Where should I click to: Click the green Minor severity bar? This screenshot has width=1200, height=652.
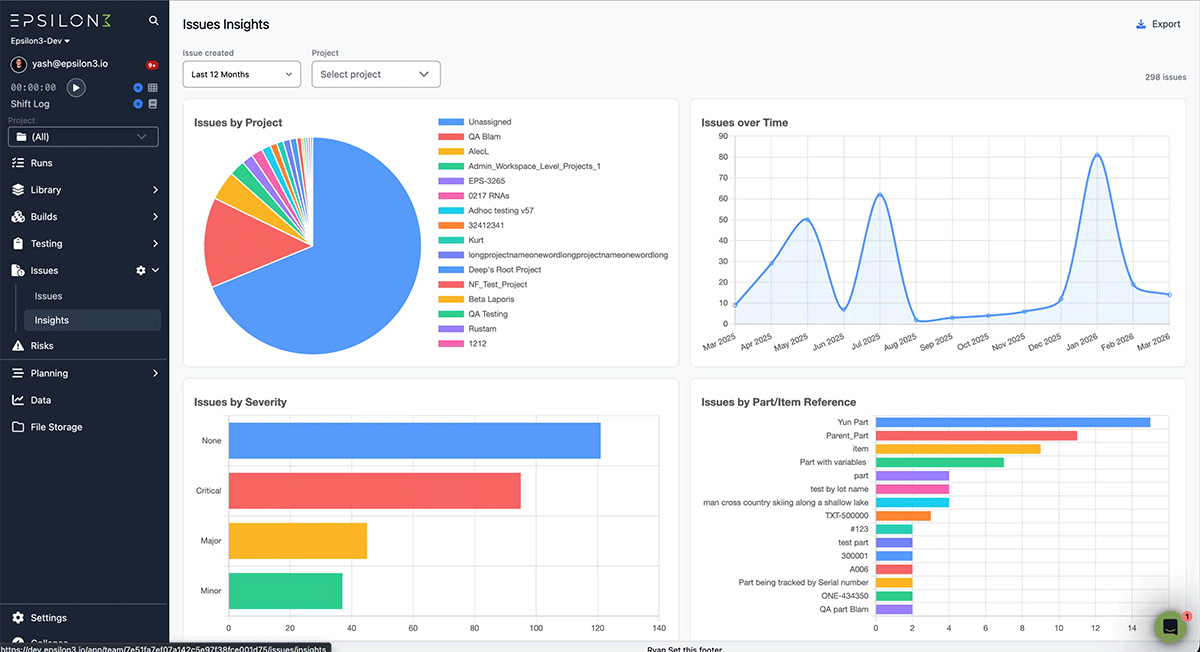click(286, 591)
